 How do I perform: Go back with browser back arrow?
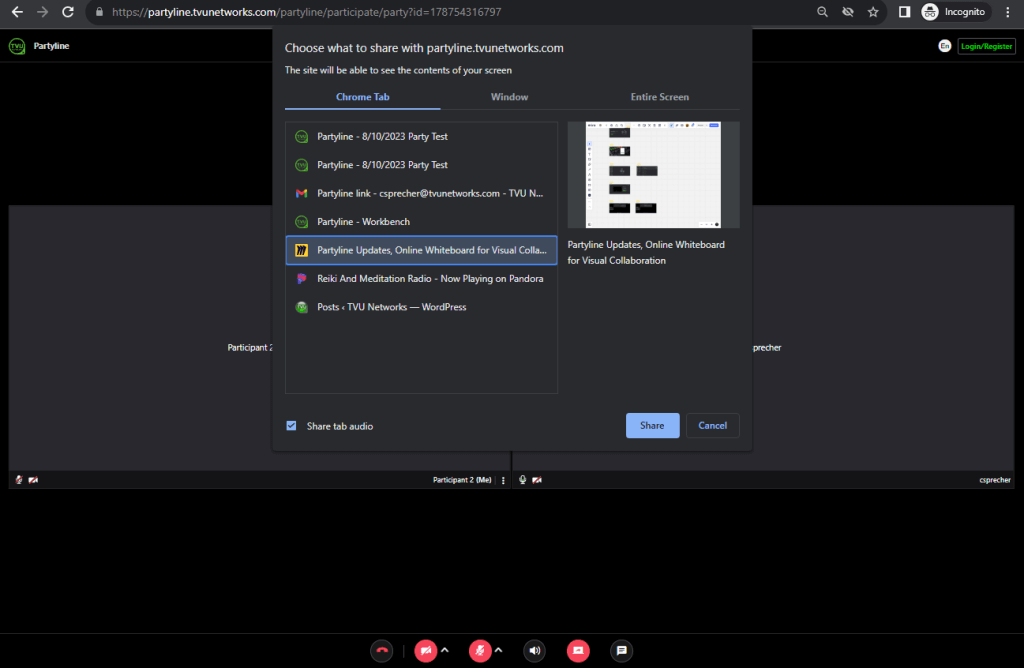tap(18, 12)
